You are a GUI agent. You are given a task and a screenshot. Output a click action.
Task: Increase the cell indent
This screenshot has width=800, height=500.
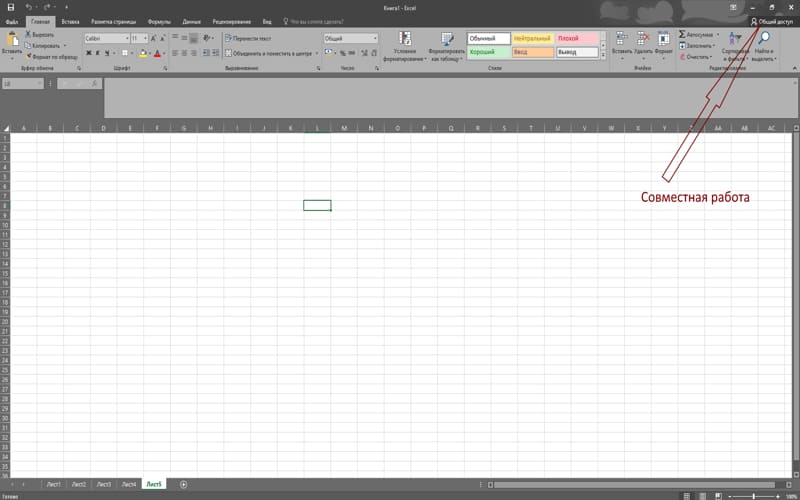coord(215,53)
